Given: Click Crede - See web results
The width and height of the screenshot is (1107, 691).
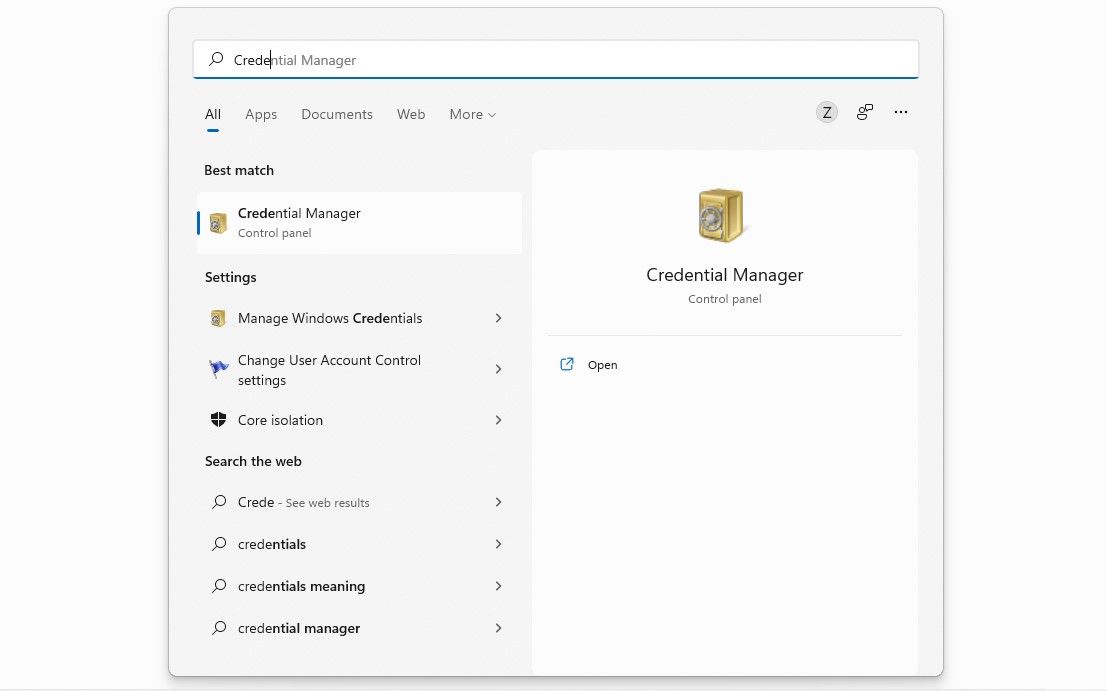Looking at the screenshot, I should pyautogui.click(x=303, y=502).
